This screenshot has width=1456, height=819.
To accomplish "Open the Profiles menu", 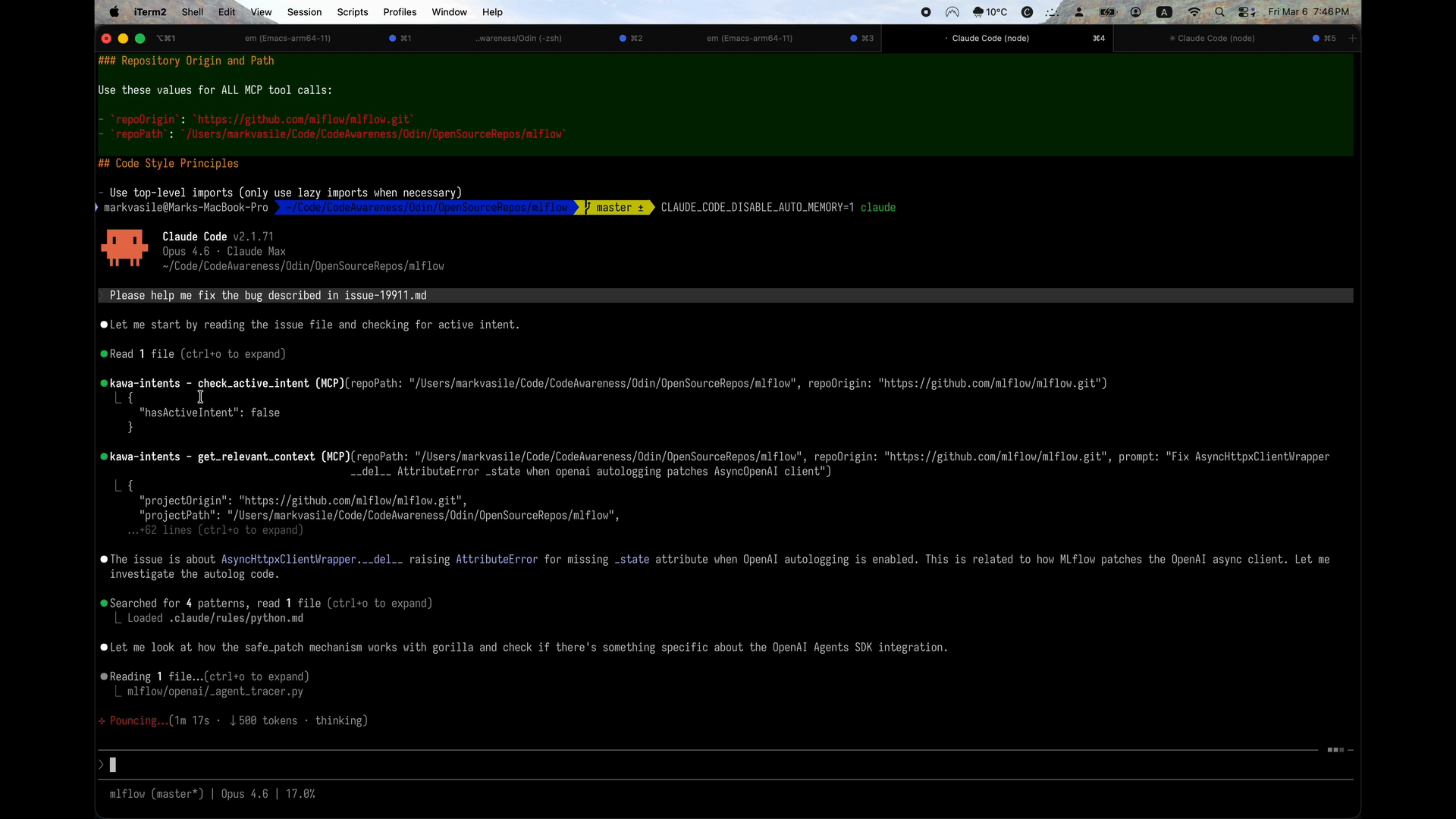I will point(400,12).
